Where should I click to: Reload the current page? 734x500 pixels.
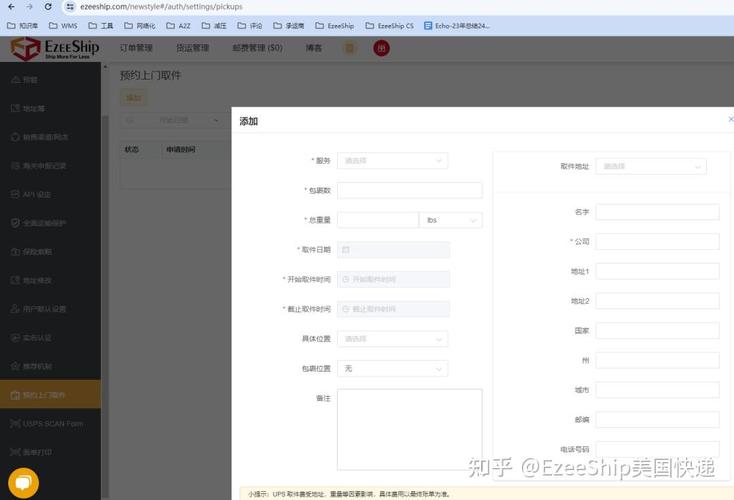(48, 7)
